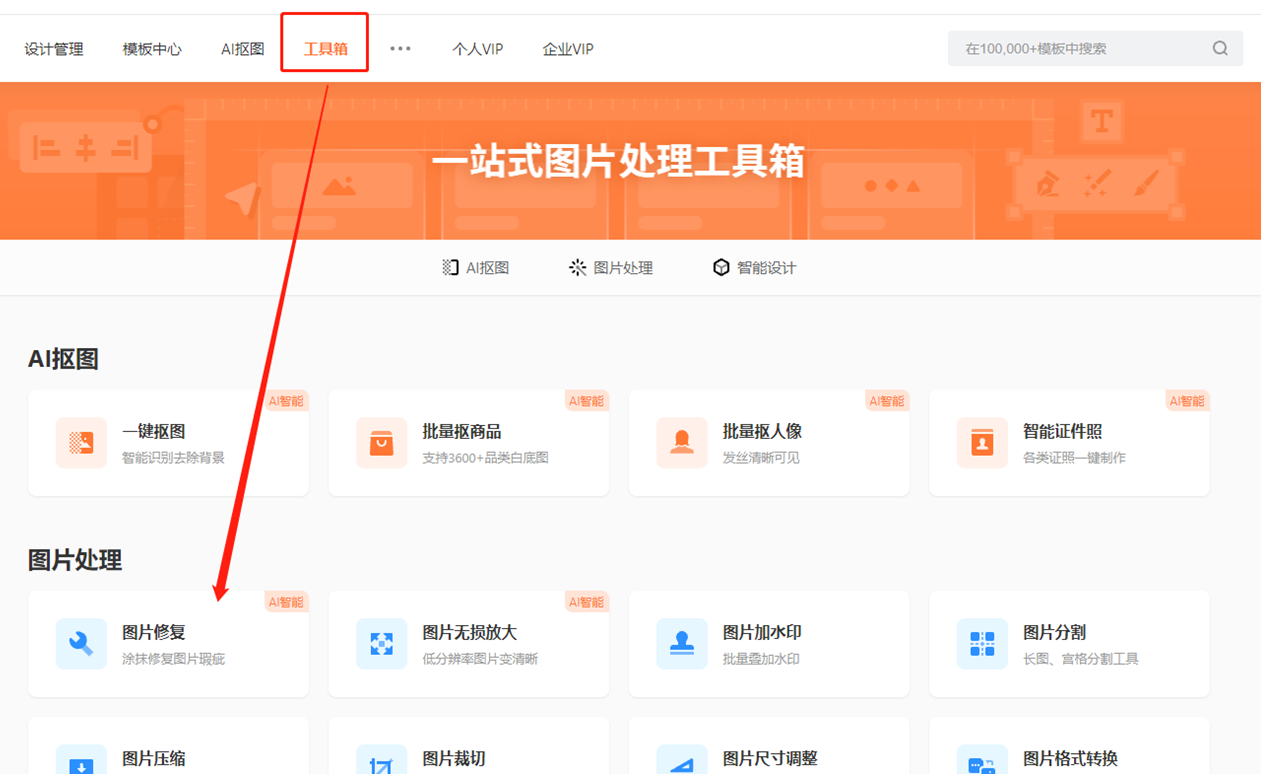This screenshot has width=1261, height=781.
Task: Click the search magnifier icon
Action: pyautogui.click(x=1220, y=48)
